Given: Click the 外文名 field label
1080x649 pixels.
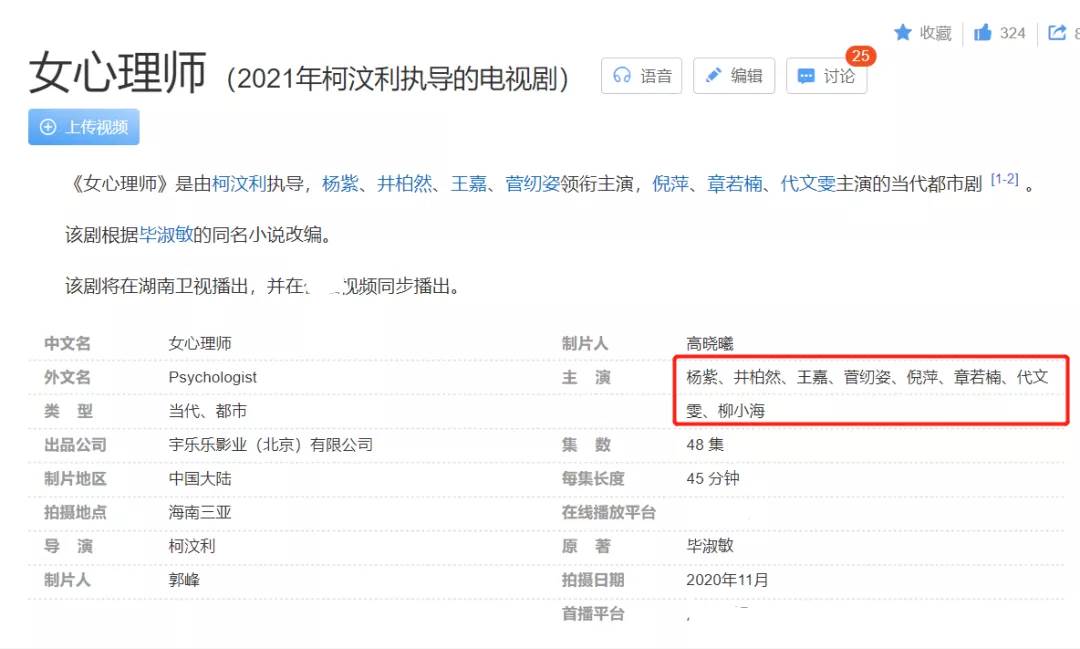Looking at the screenshot, I should 68,377.
